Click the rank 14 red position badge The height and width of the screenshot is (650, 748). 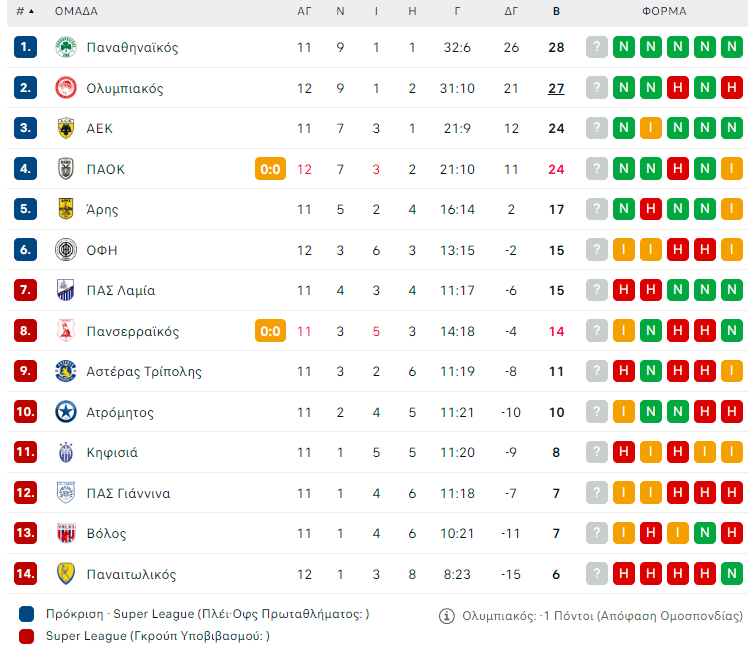pyautogui.click(x=26, y=574)
